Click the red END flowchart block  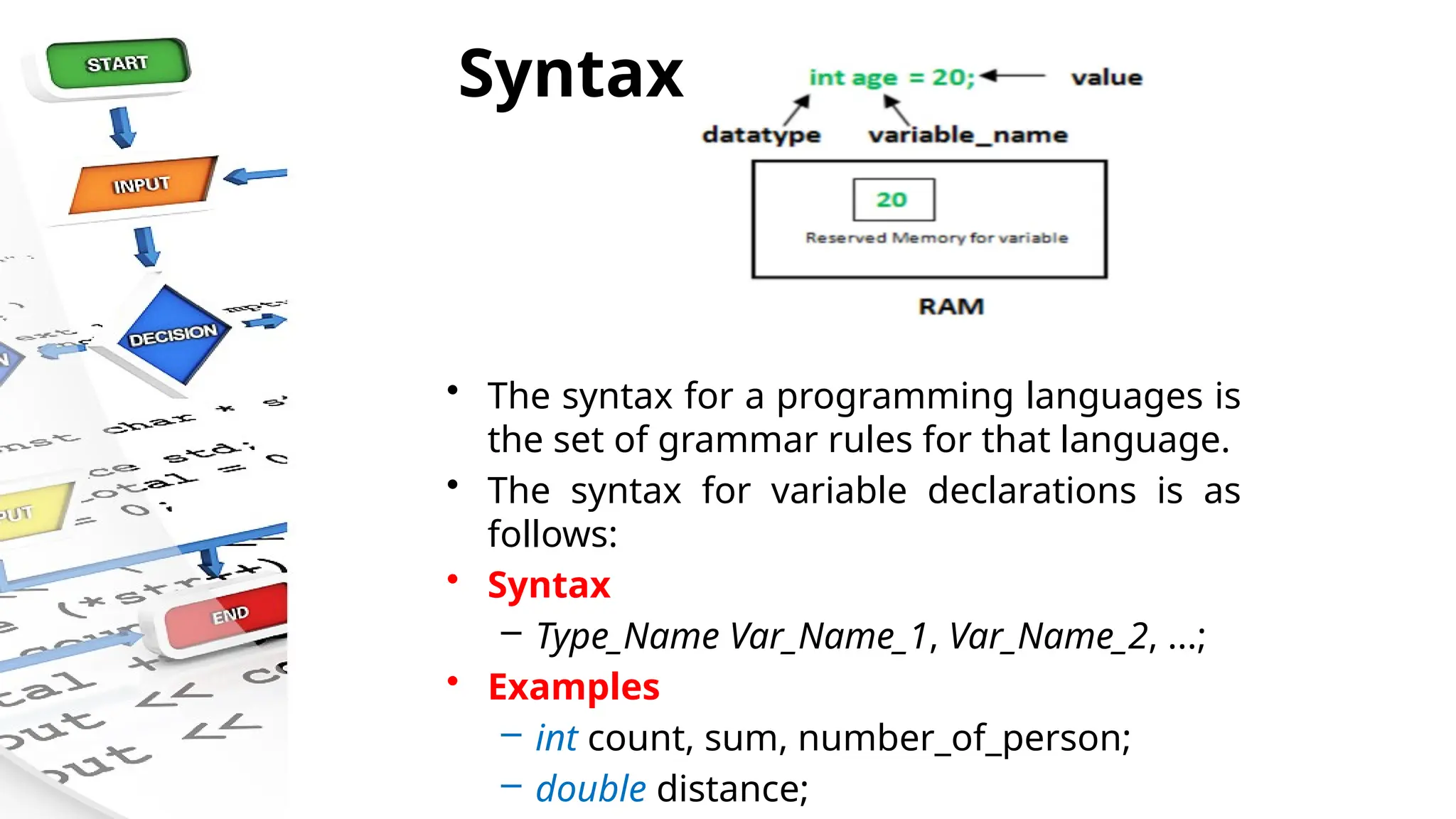point(227,616)
